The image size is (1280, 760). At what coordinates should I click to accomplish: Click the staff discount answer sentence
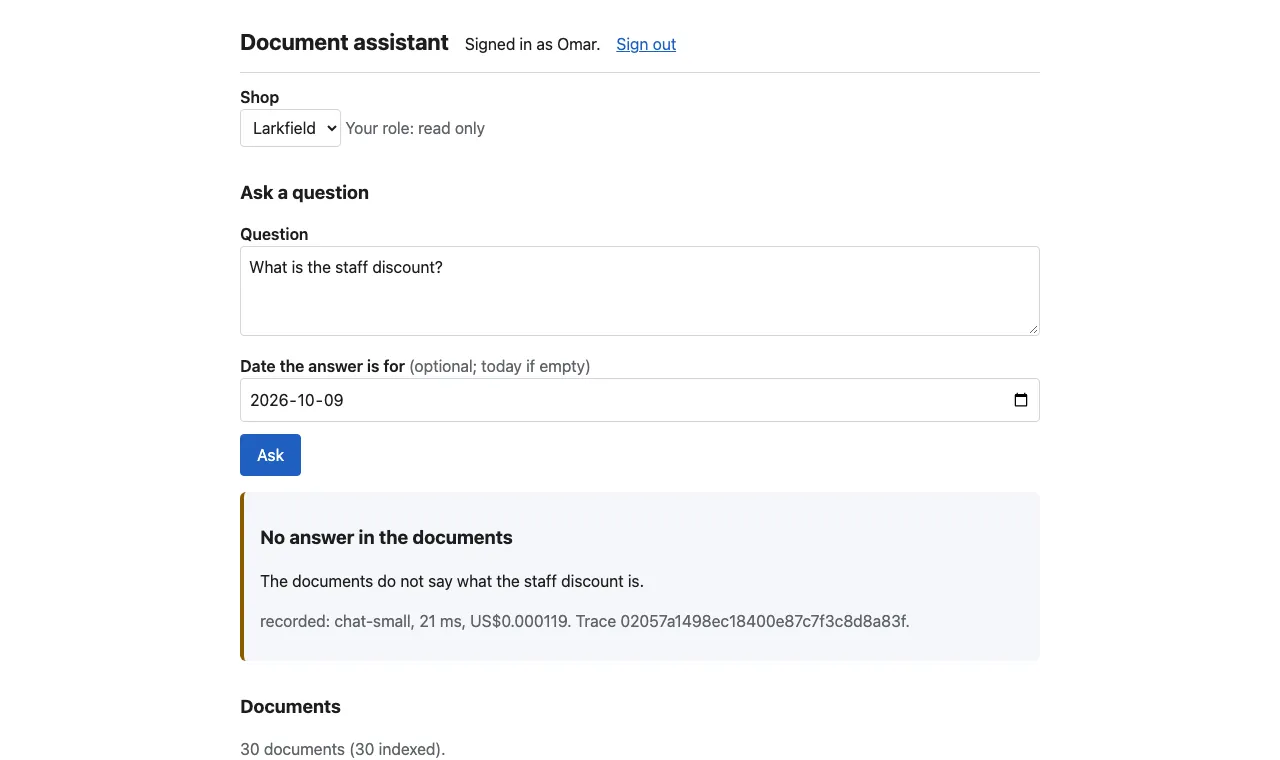[x=452, y=581]
